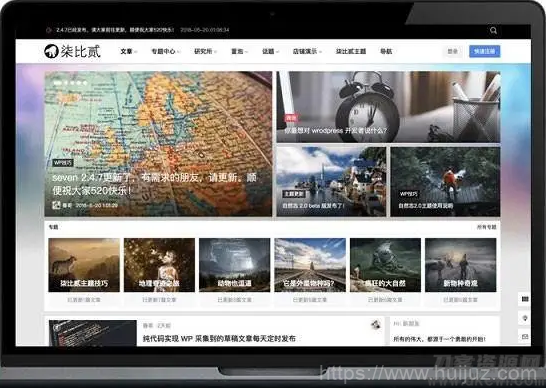This screenshot has height=388, width=546.
Task: Click the lakeside town card image
Action: tap(331, 181)
